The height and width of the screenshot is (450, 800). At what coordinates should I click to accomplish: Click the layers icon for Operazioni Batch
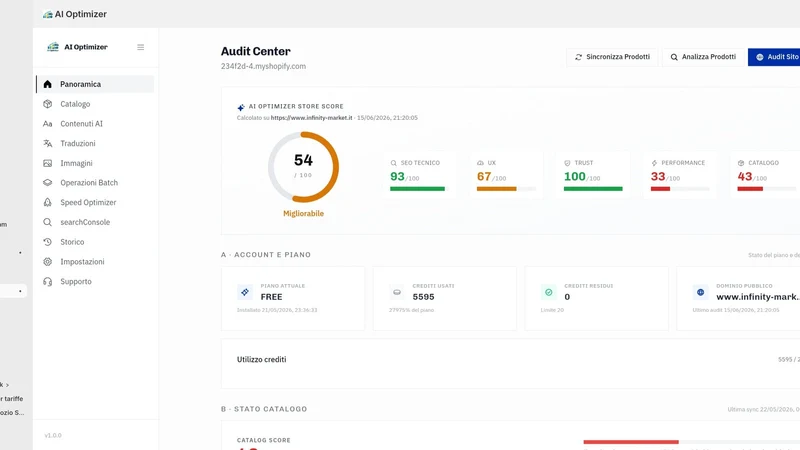click(47, 183)
